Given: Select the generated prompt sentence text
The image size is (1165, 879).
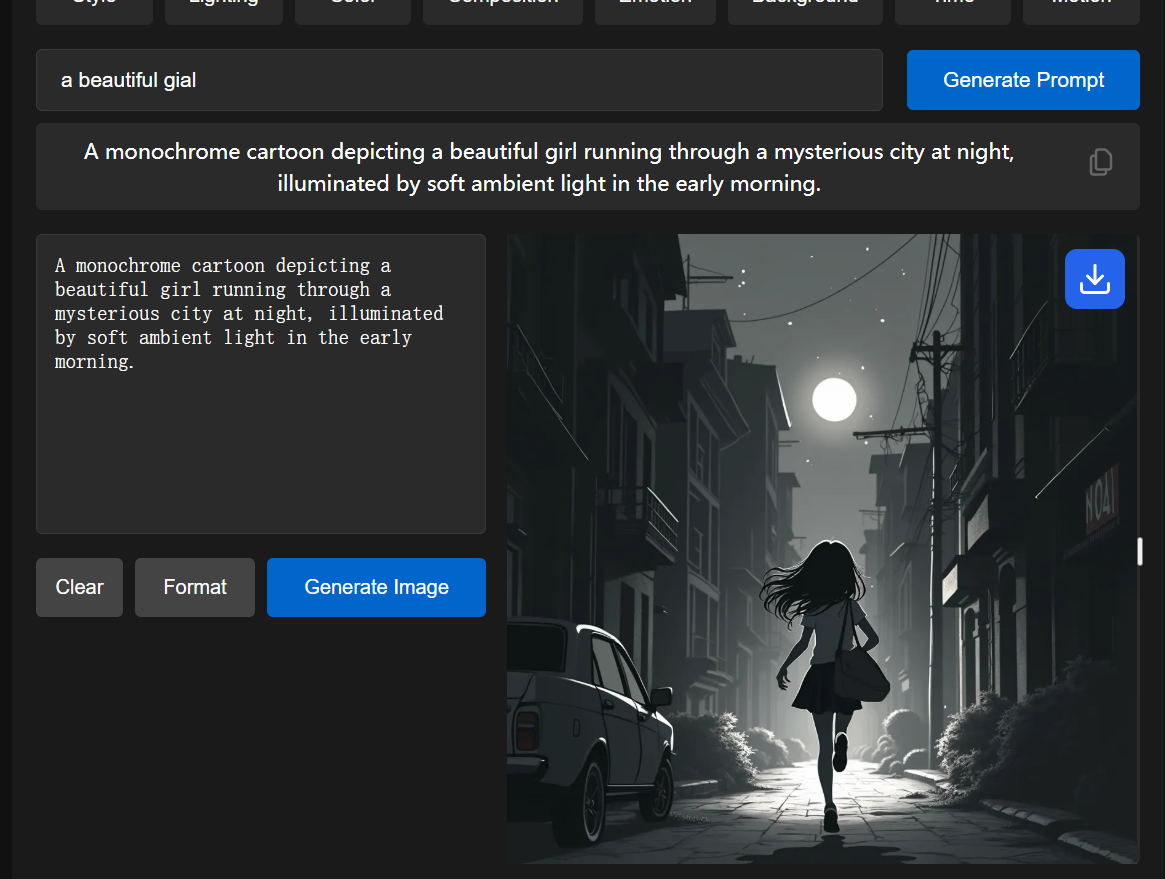Looking at the screenshot, I should pos(549,167).
